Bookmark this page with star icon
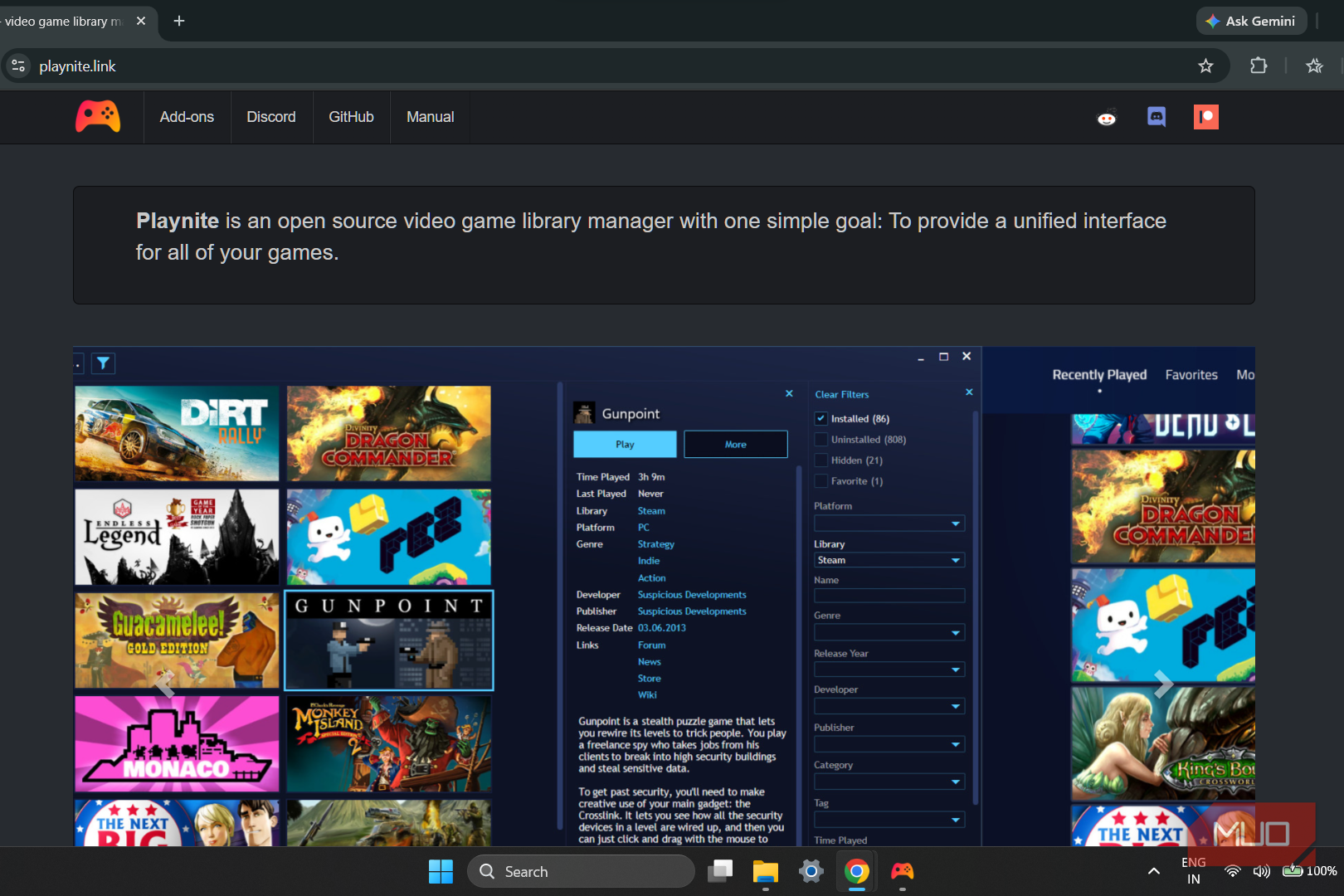1344x896 pixels. click(x=1205, y=66)
